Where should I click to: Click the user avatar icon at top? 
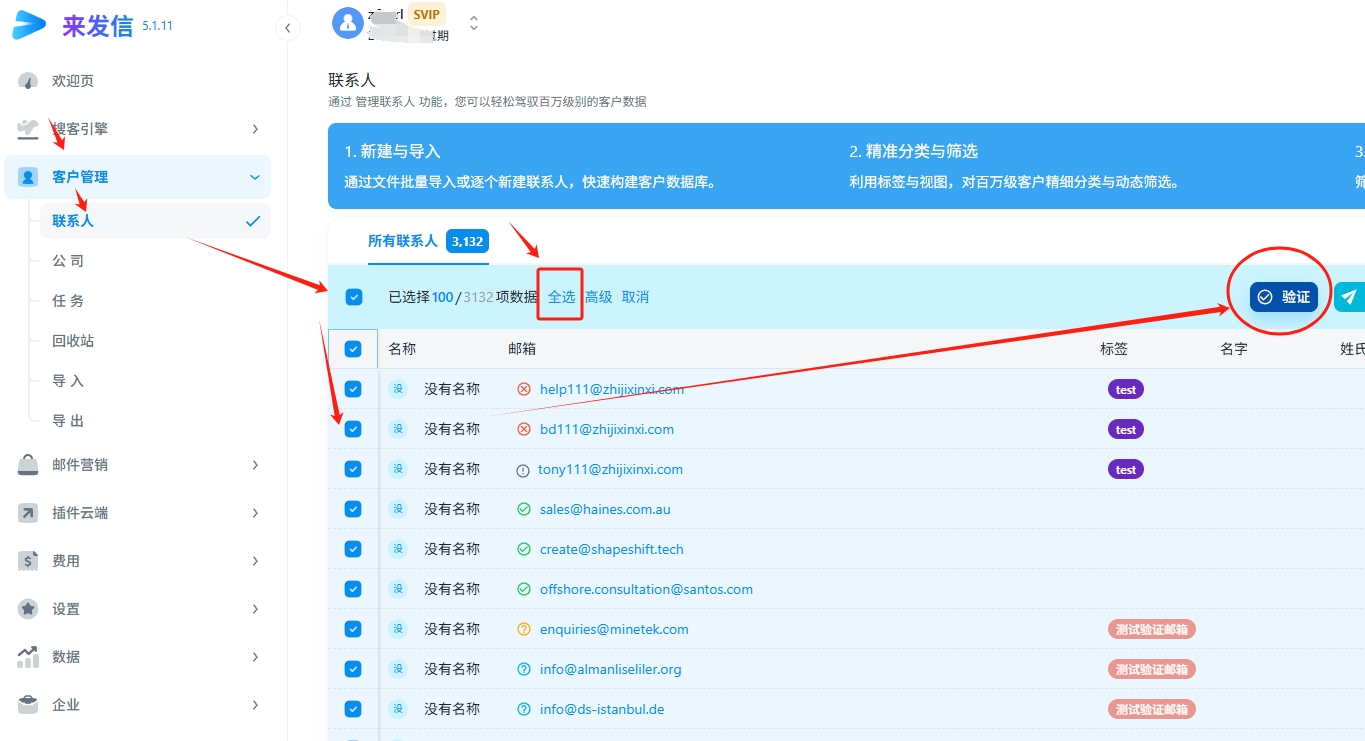click(x=347, y=22)
